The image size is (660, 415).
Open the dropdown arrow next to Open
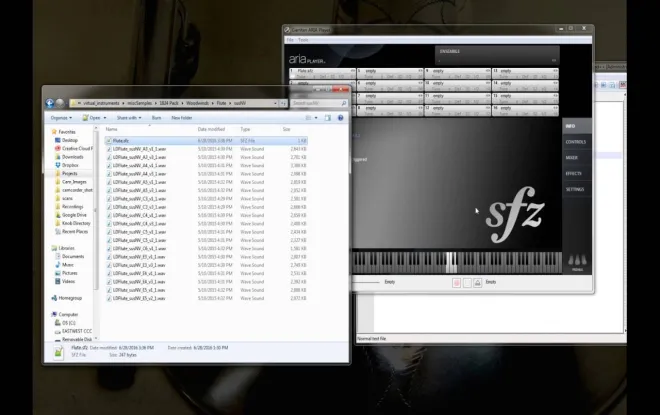point(105,118)
